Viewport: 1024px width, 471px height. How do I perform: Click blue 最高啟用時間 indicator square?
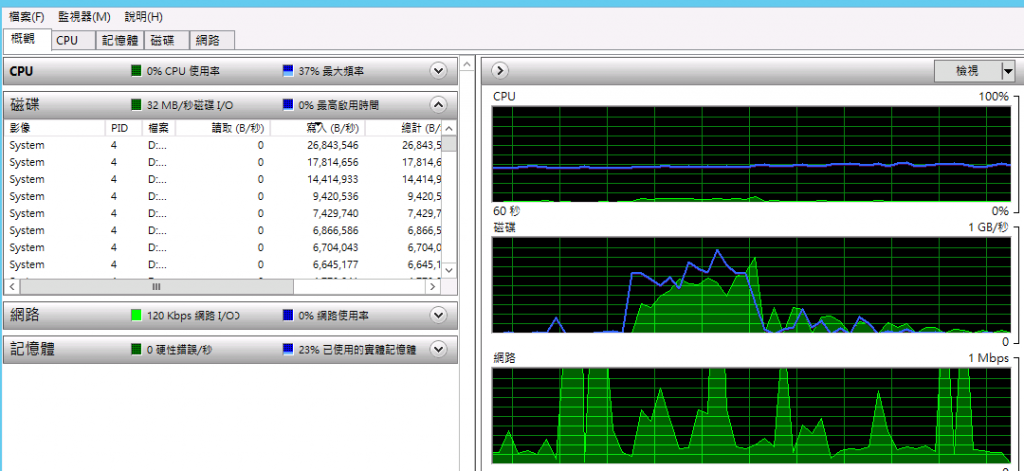288,105
